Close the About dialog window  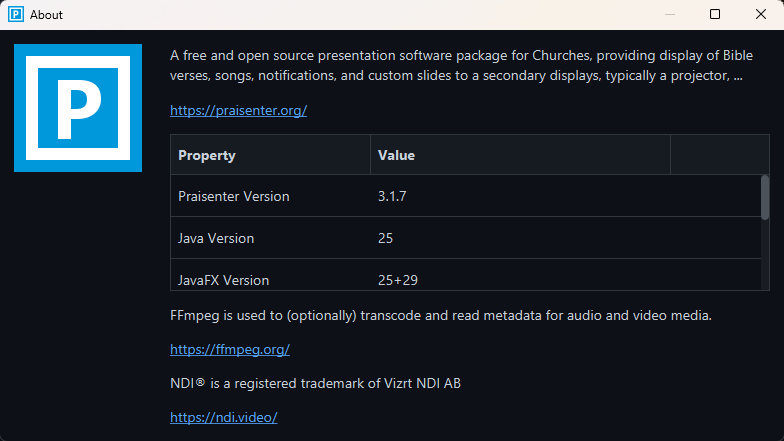pyautogui.click(x=761, y=14)
